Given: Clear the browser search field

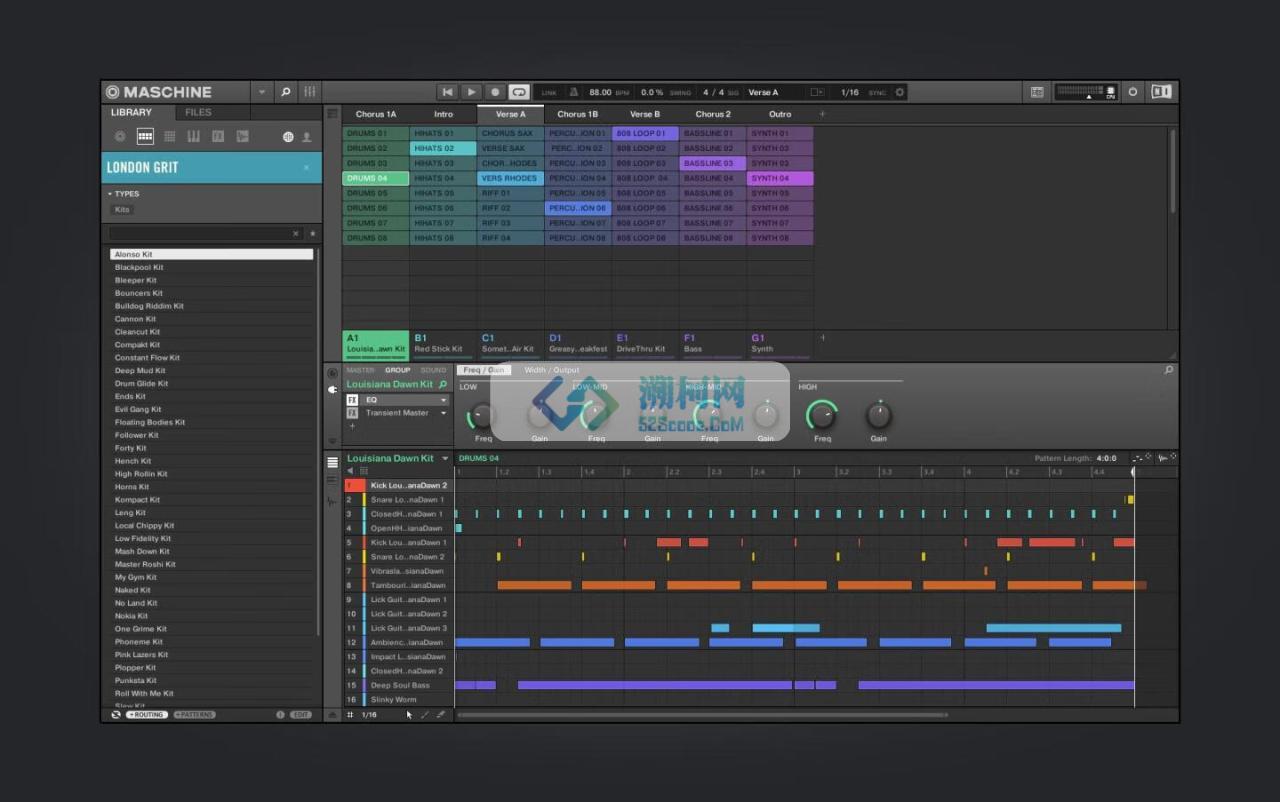Looking at the screenshot, I should pyautogui.click(x=296, y=233).
